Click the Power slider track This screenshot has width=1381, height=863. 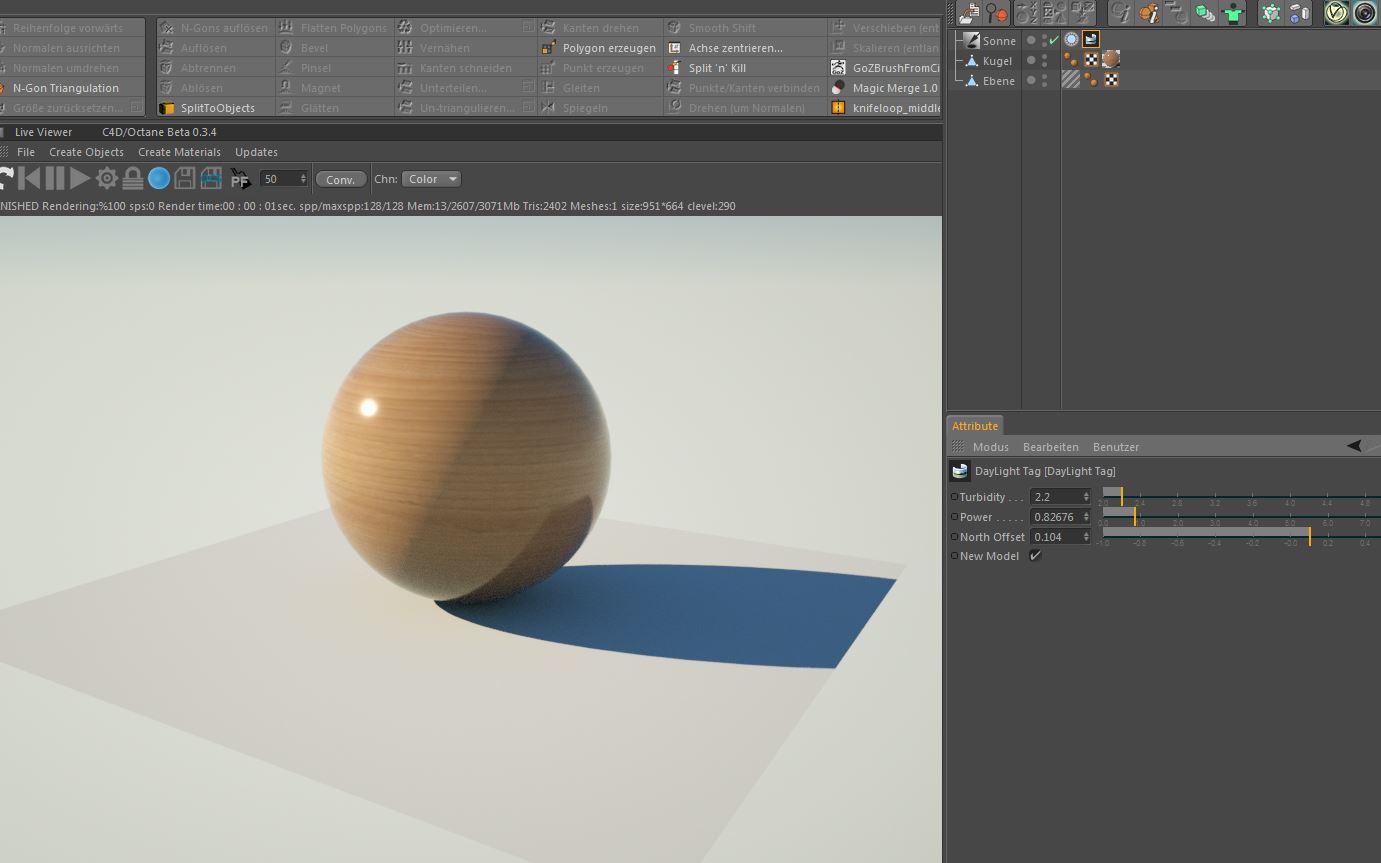(1241, 516)
